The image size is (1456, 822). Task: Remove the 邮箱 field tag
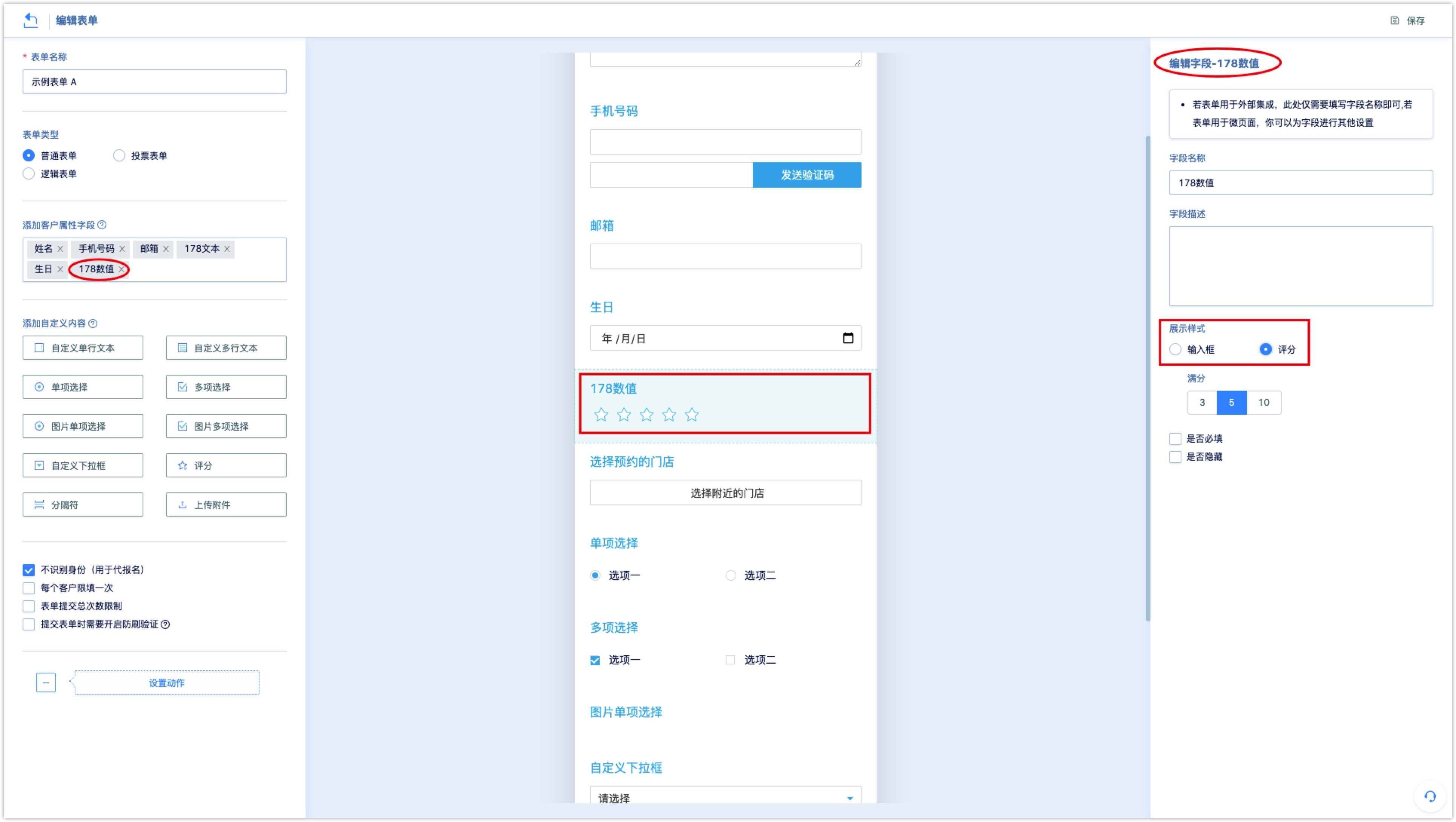pyautogui.click(x=166, y=248)
